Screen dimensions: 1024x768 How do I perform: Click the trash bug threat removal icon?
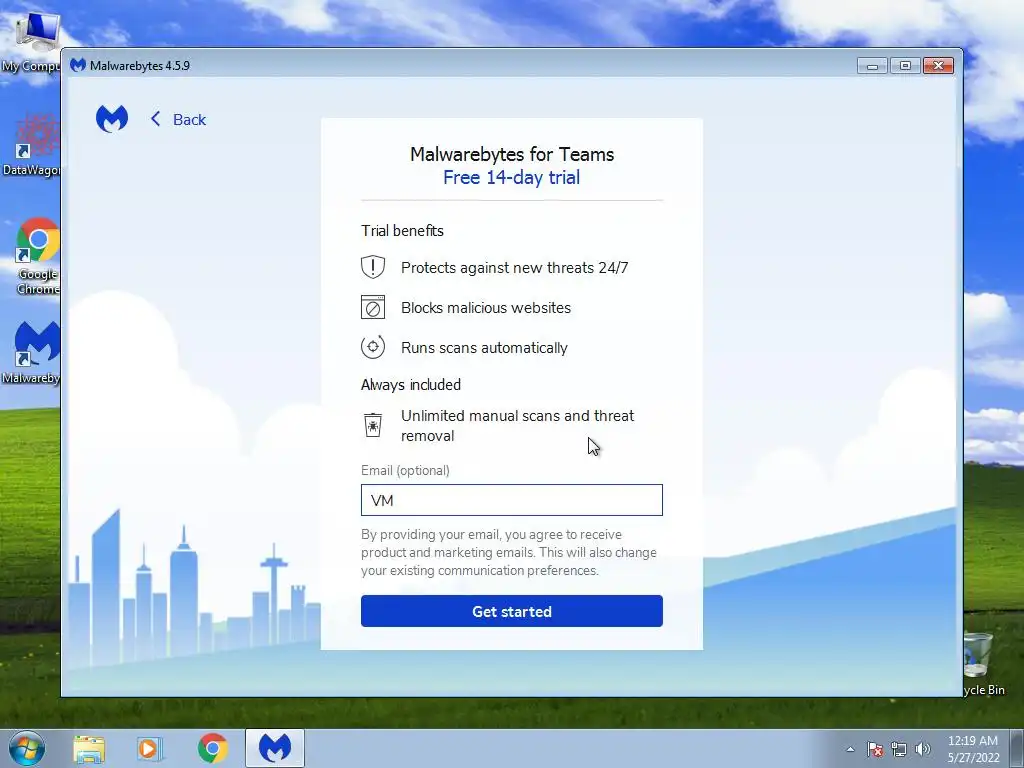click(x=373, y=425)
